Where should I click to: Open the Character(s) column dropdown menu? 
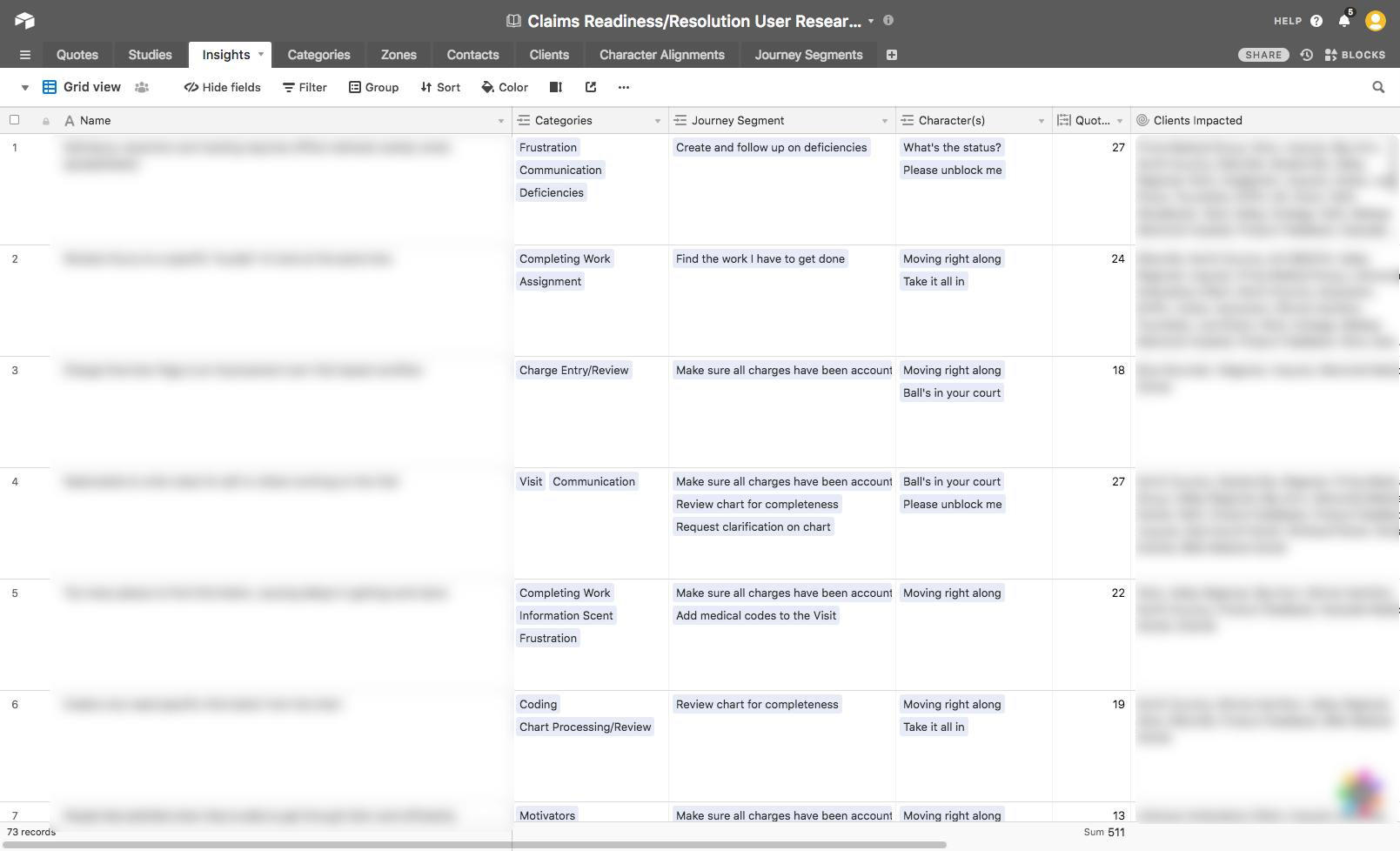tap(1041, 121)
